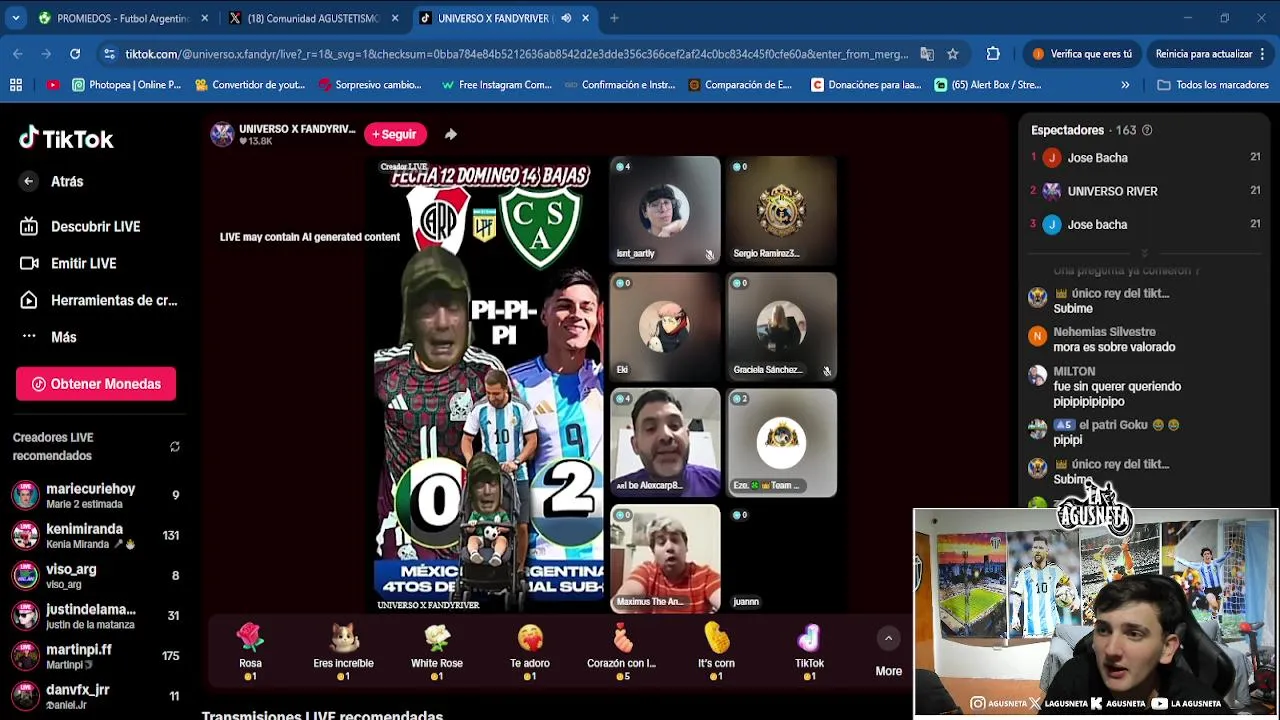
Task: Select guest tile isnt_aartly
Action: click(x=665, y=210)
